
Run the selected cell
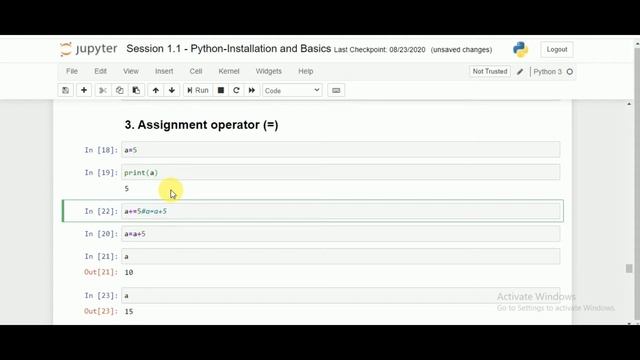[x=198, y=90]
